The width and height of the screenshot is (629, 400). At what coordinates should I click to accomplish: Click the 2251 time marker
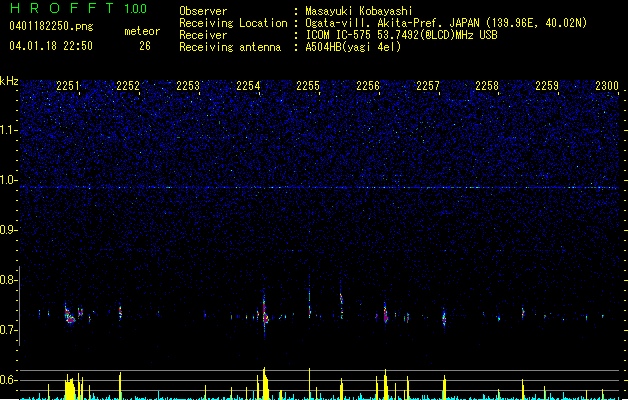click(68, 86)
